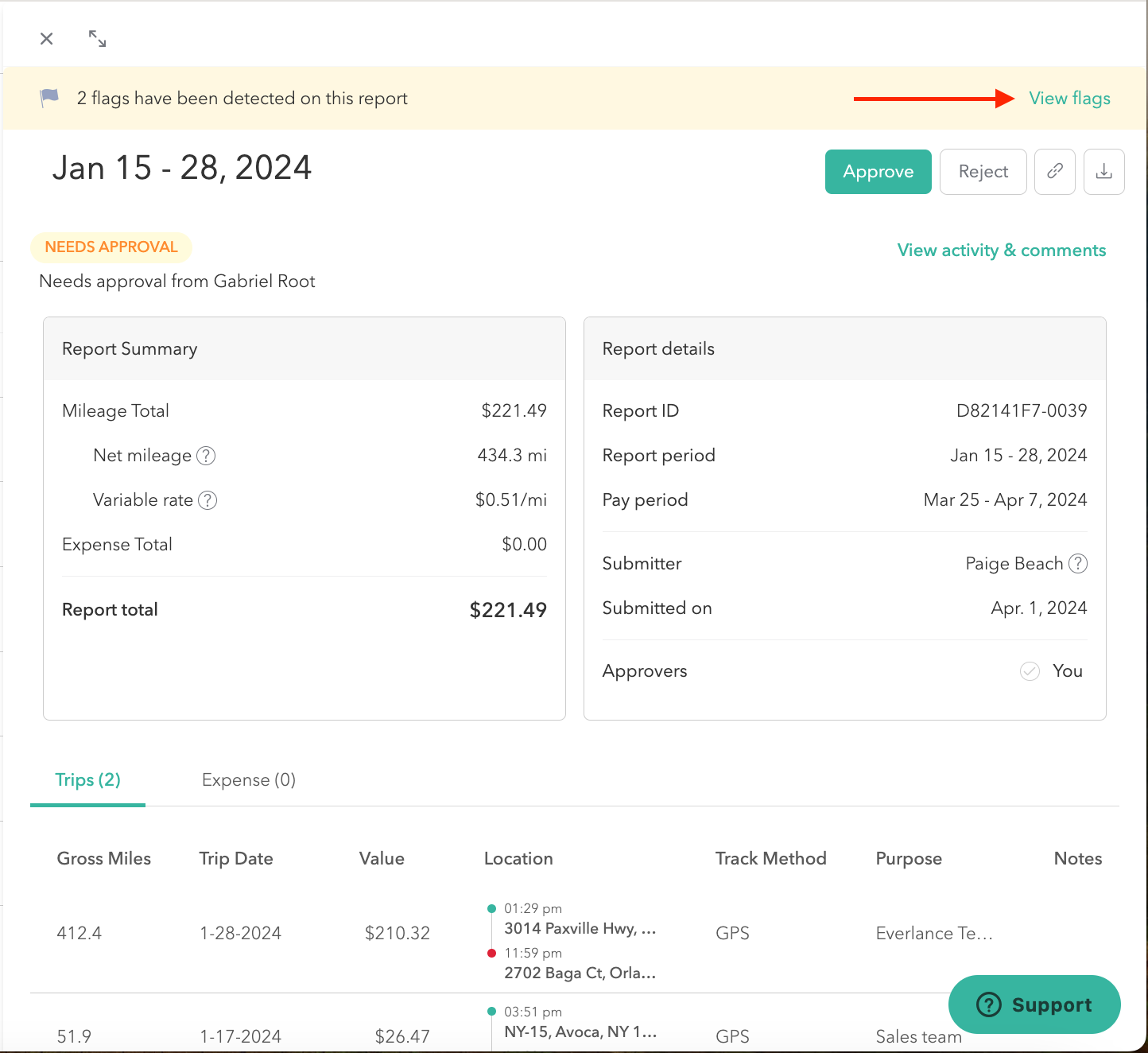The image size is (1148, 1053).
Task: Click the Trip Date column header
Action: 235,859
